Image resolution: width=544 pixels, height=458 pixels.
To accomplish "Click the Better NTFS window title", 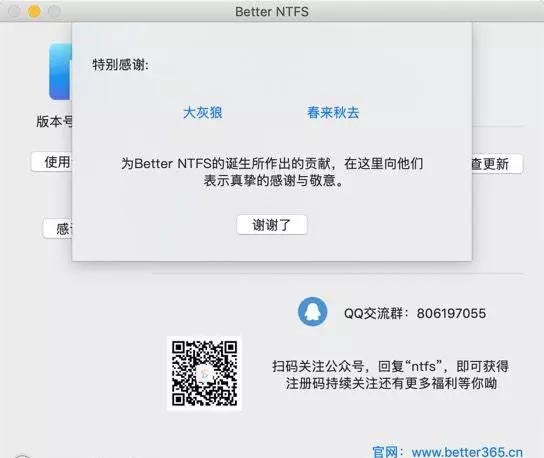I will click(x=272, y=11).
